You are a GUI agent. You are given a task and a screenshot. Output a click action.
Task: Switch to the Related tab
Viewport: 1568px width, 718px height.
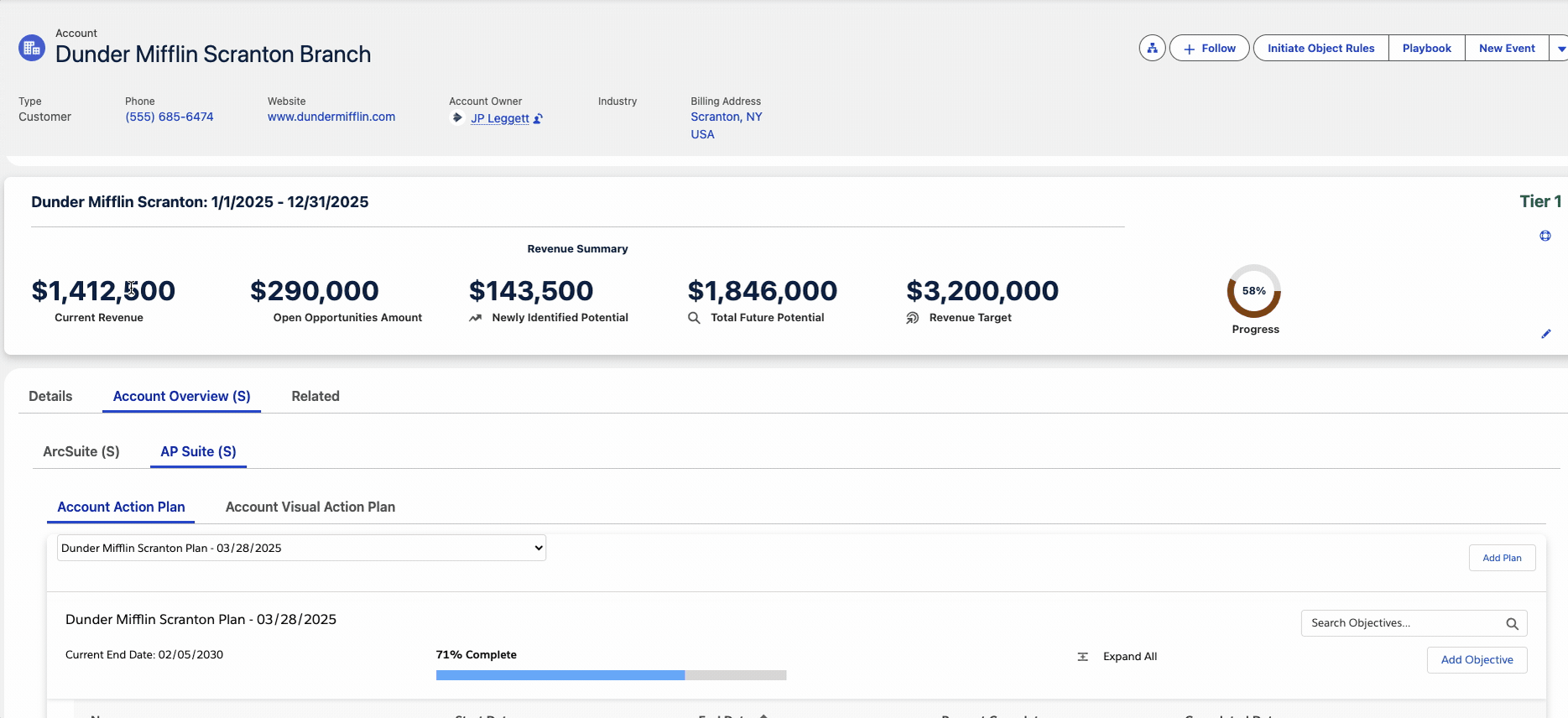tap(315, 397)
